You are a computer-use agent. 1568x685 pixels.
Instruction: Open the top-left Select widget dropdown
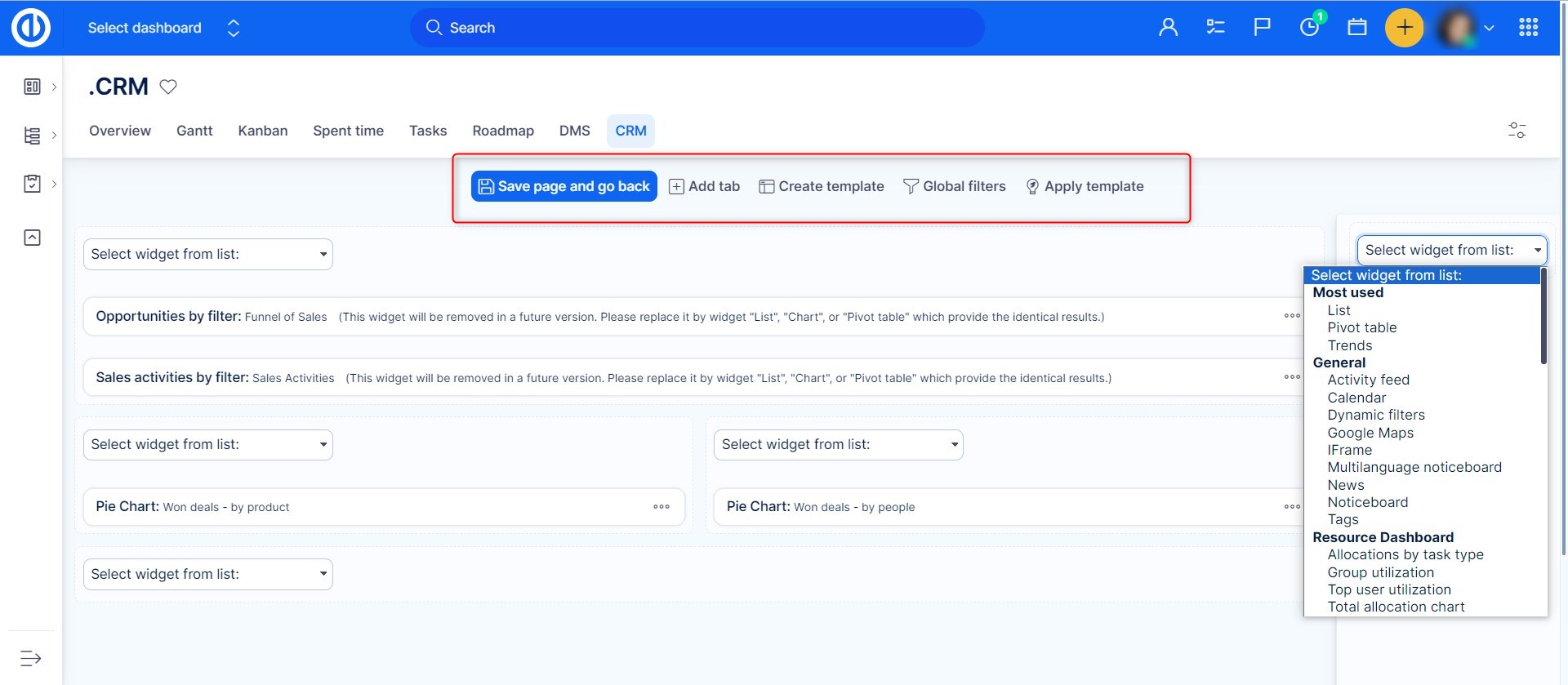[x=208, y=254]
